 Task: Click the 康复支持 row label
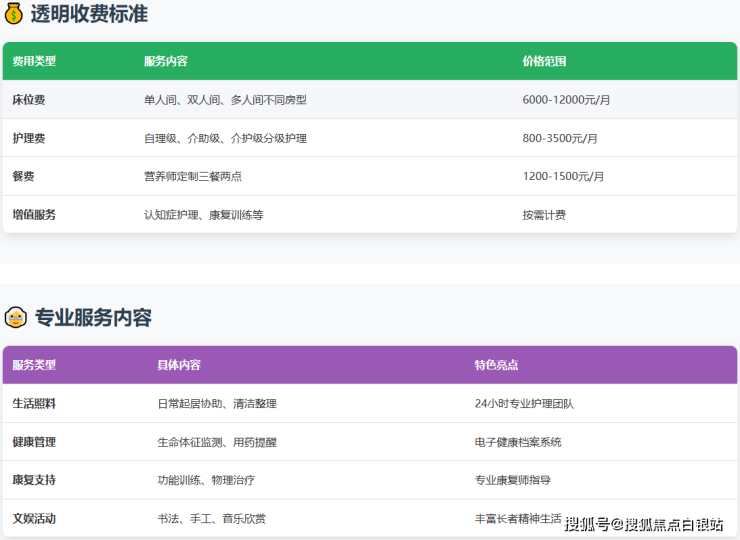(34, 480)
